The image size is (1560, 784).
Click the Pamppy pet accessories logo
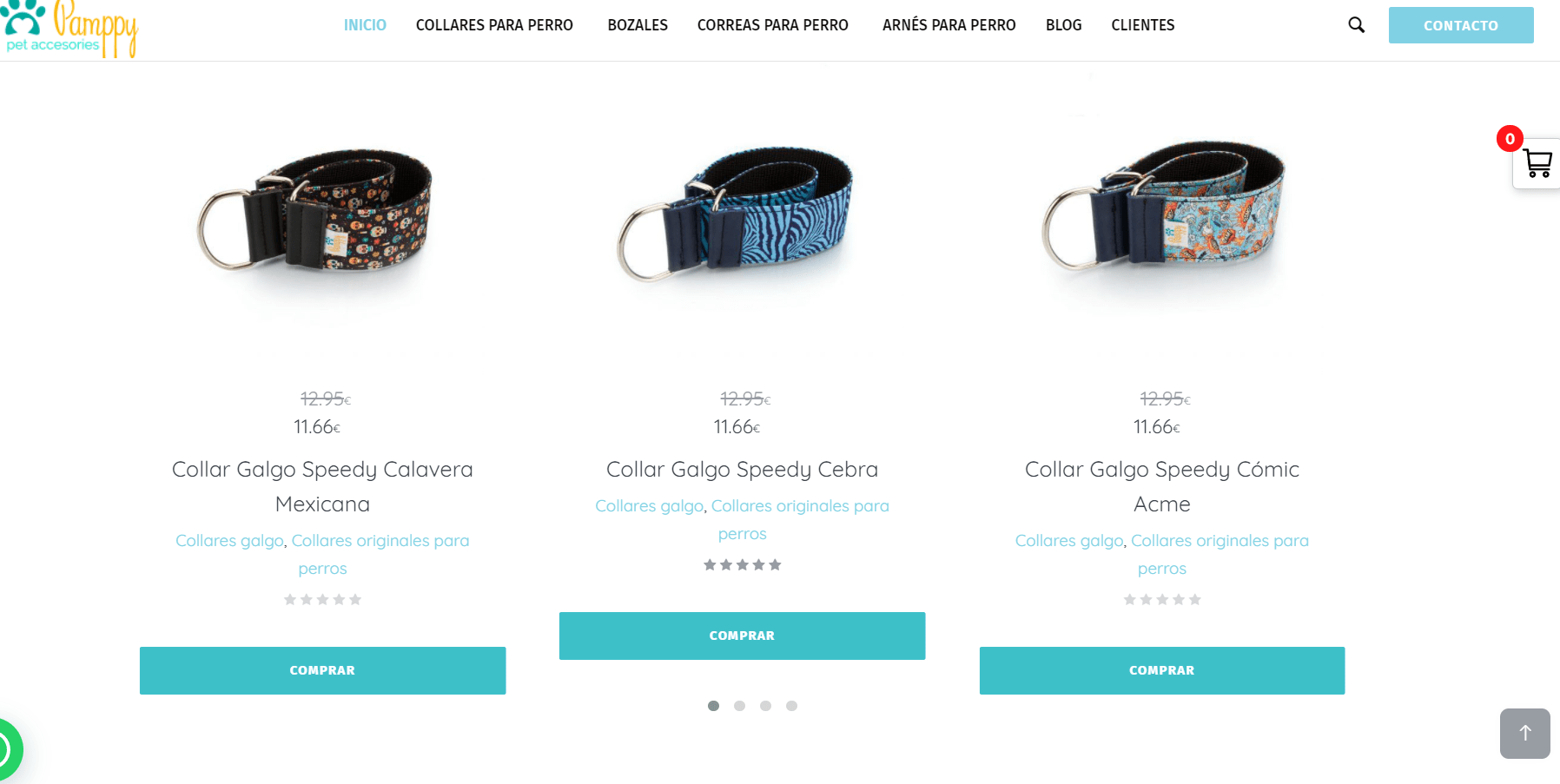click(69, 29)
